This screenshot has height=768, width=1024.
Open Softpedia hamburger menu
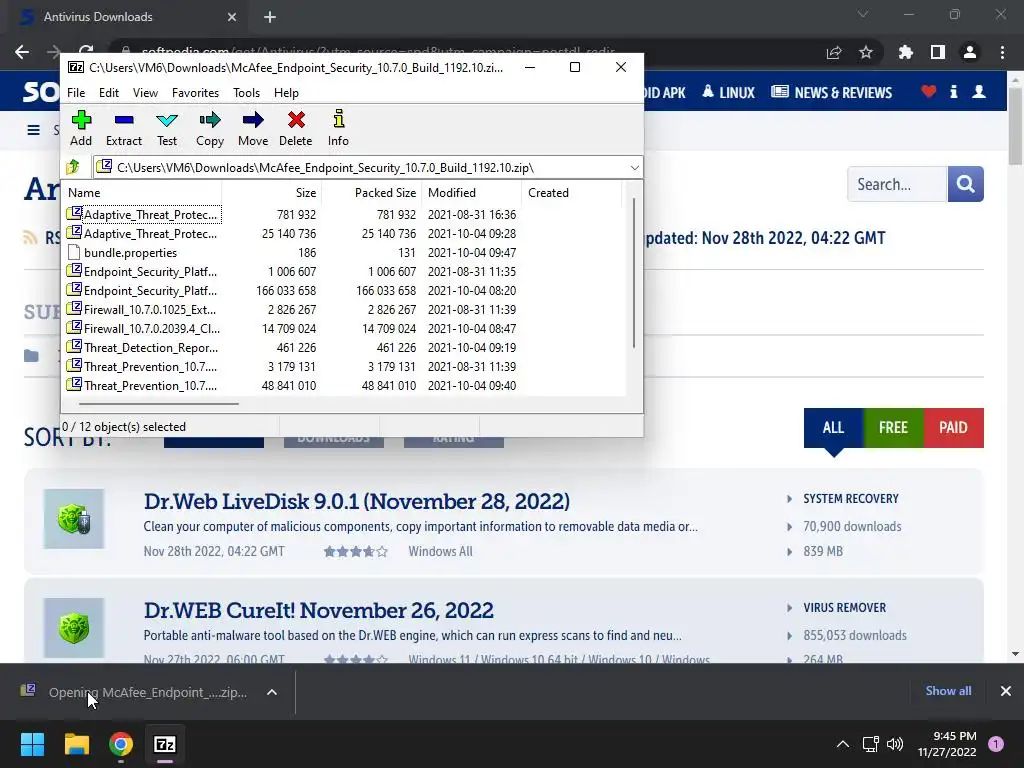(x=33, y=130)
